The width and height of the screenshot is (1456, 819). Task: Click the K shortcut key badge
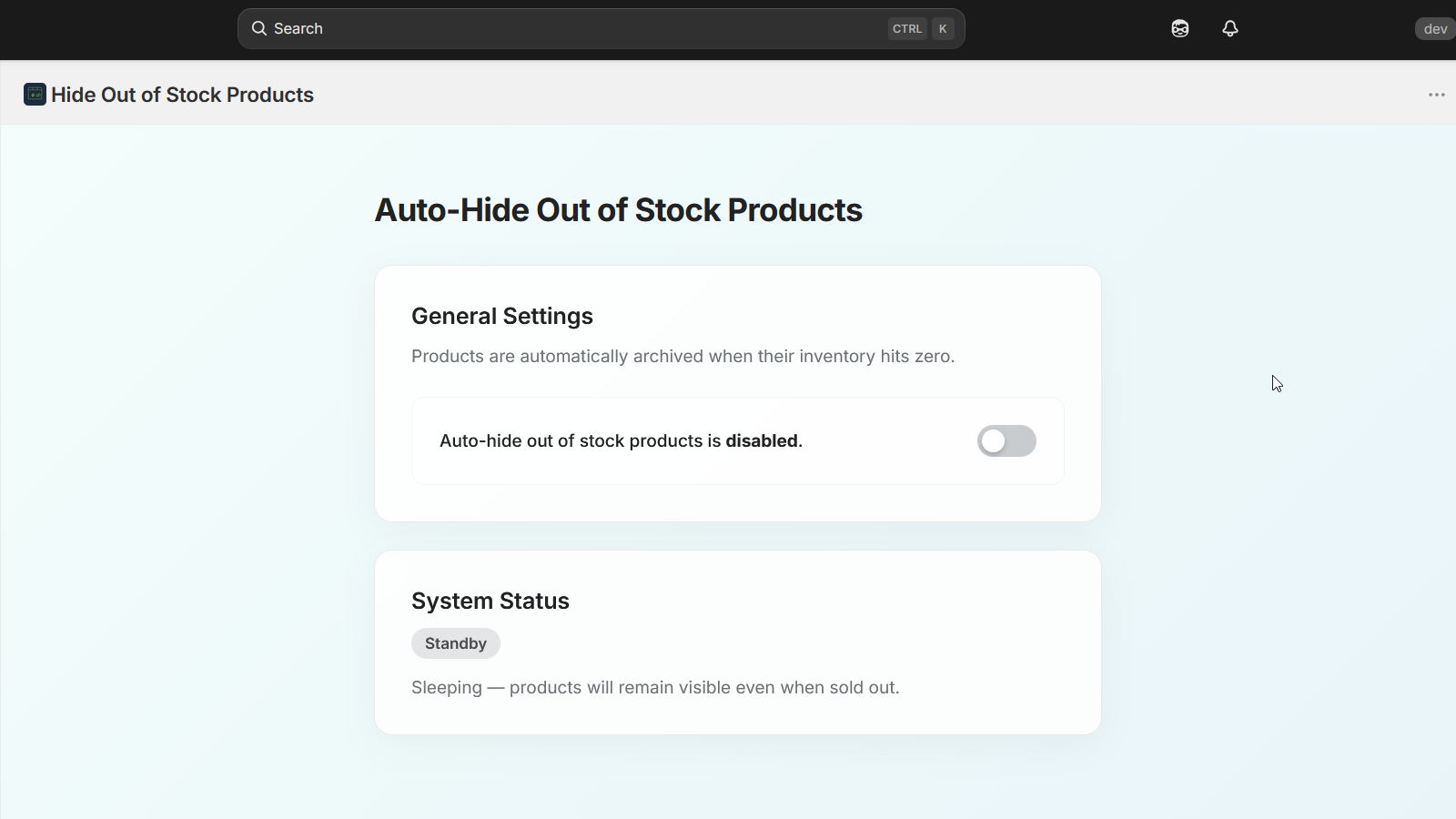944,28
